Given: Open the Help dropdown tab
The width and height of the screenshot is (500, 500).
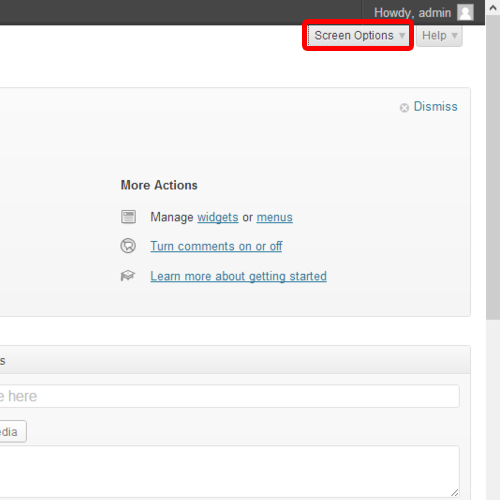Looking at the screenshot, I should pyautogui.click(x=439, y=35).
